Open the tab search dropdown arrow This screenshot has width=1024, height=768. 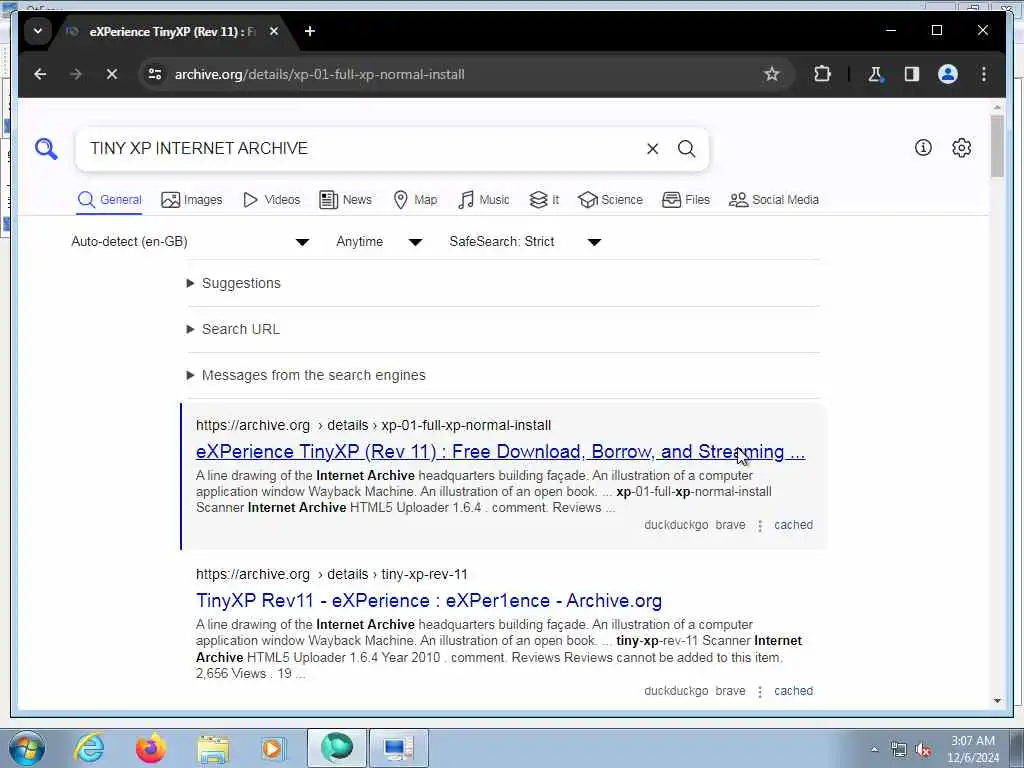coord(38,31)
